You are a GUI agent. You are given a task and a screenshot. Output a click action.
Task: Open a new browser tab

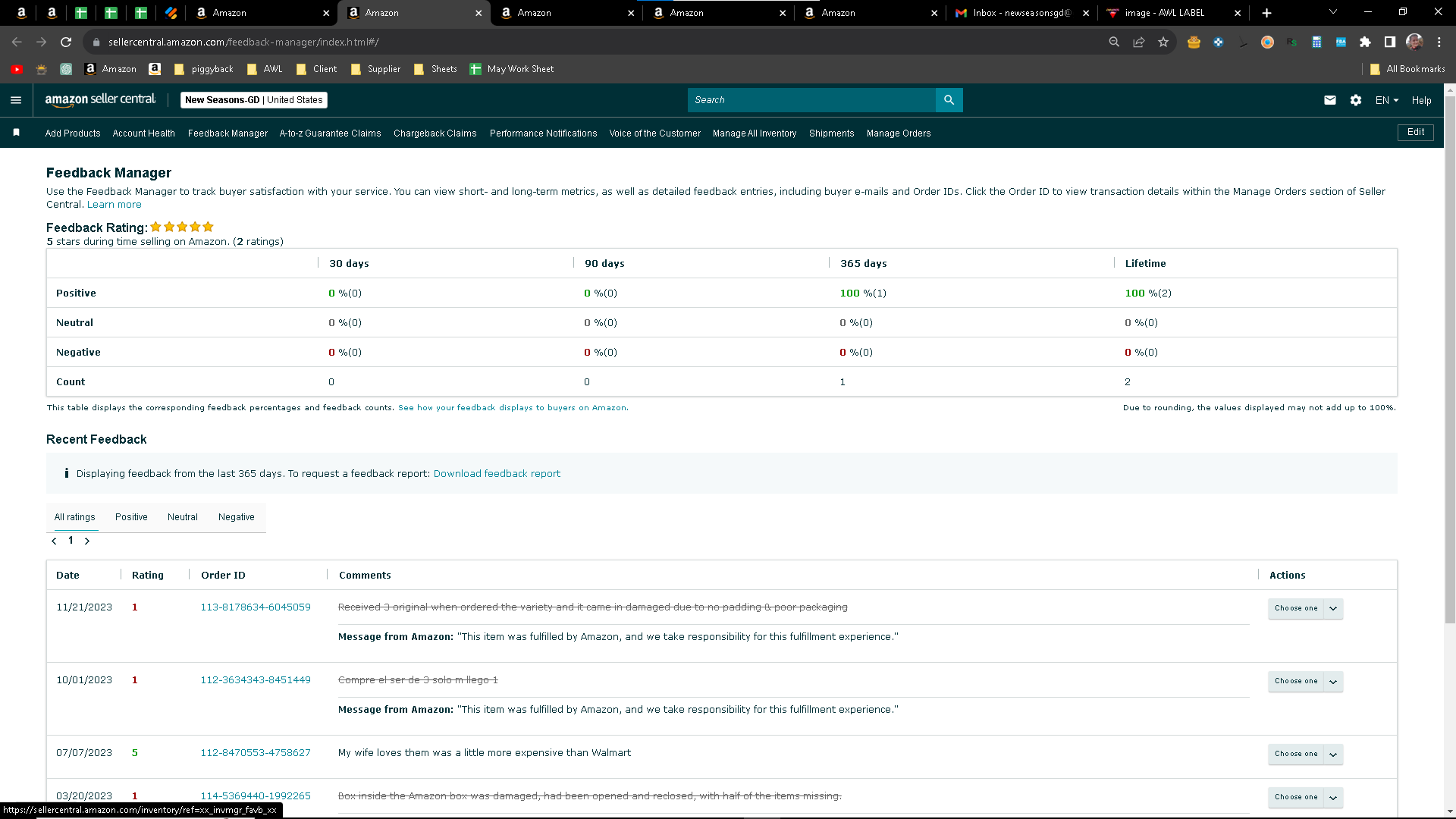click(1266, 13)
